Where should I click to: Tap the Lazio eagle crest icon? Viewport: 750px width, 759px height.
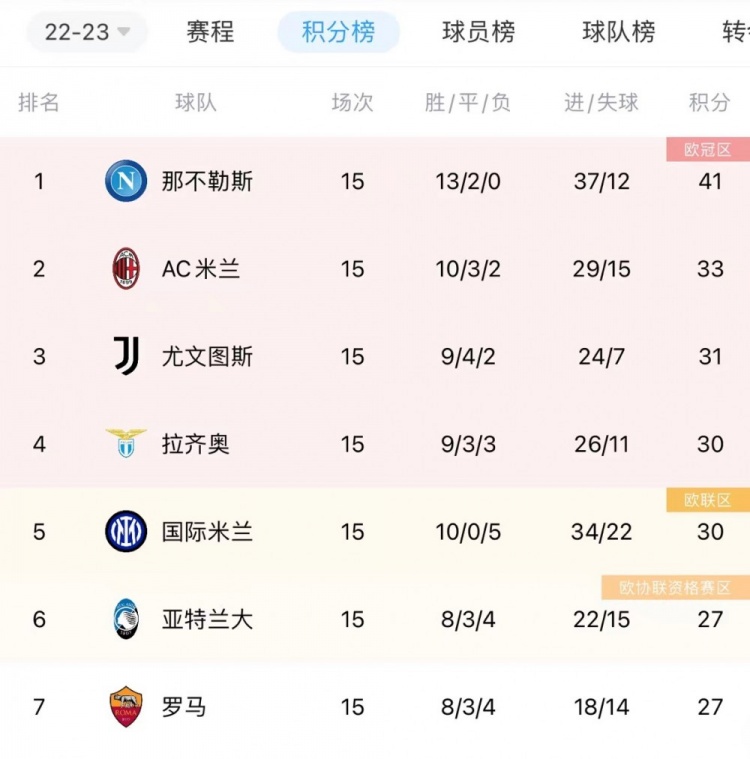pyautogui.click(x=126, y=443)
